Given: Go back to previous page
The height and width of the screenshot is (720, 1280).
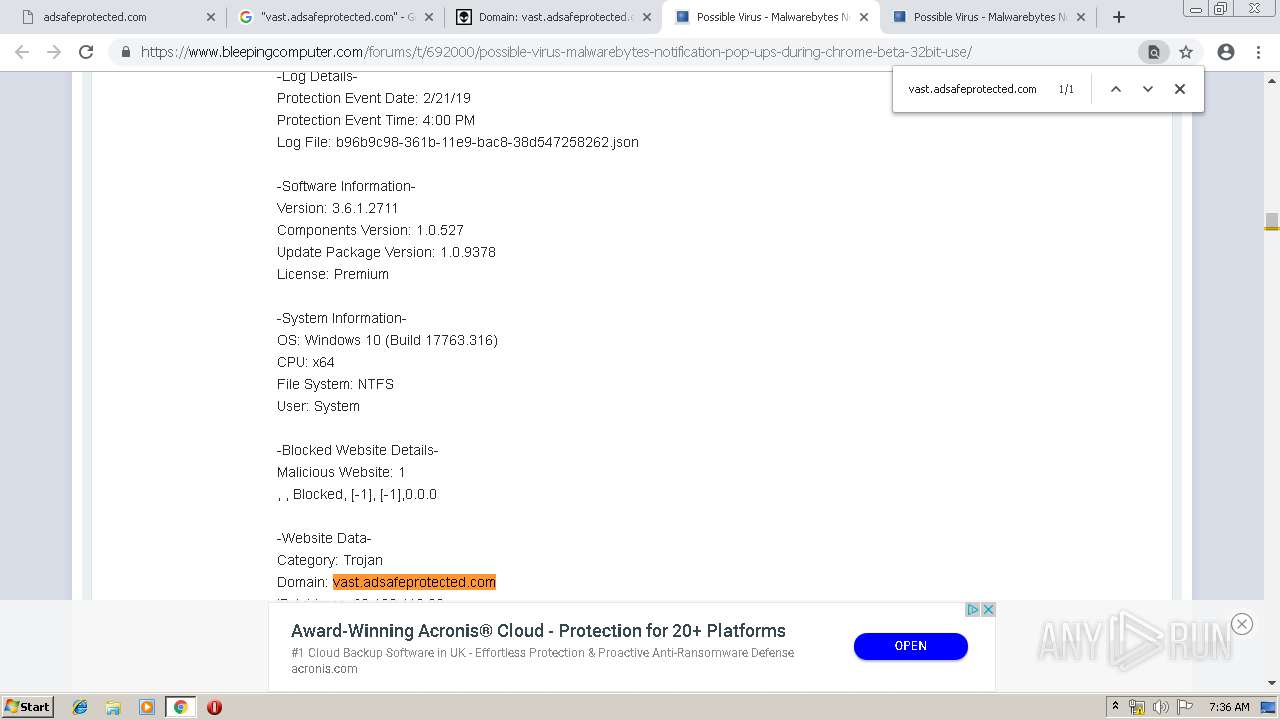Looking at the screenshot, I should 22,52.
